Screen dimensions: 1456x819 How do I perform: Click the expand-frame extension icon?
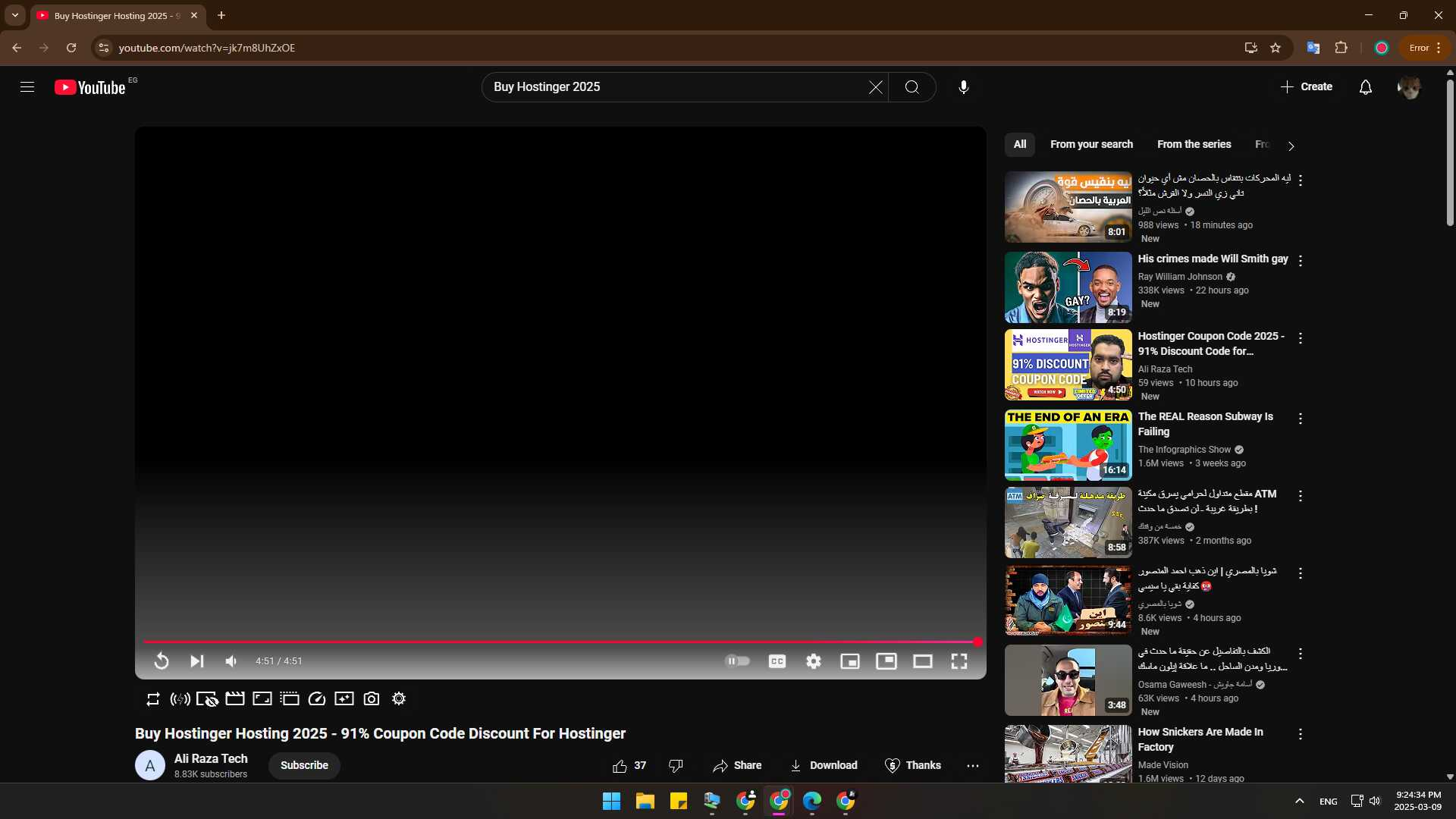click(262, 699)
